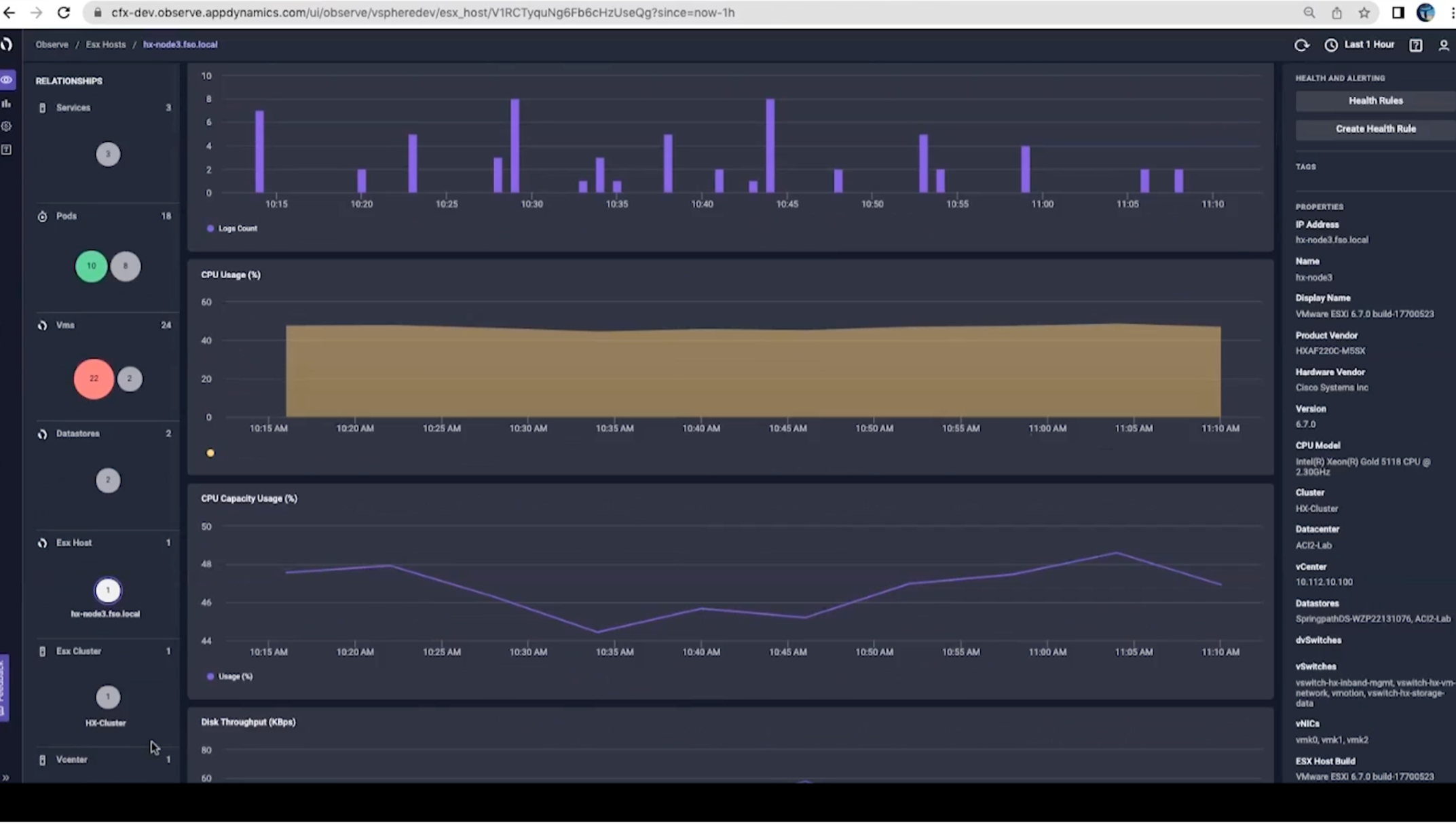The height and width of the screenshot is (827, 1456).
Task: Expand the Vcenter relationships section
Action: (105, 759)
